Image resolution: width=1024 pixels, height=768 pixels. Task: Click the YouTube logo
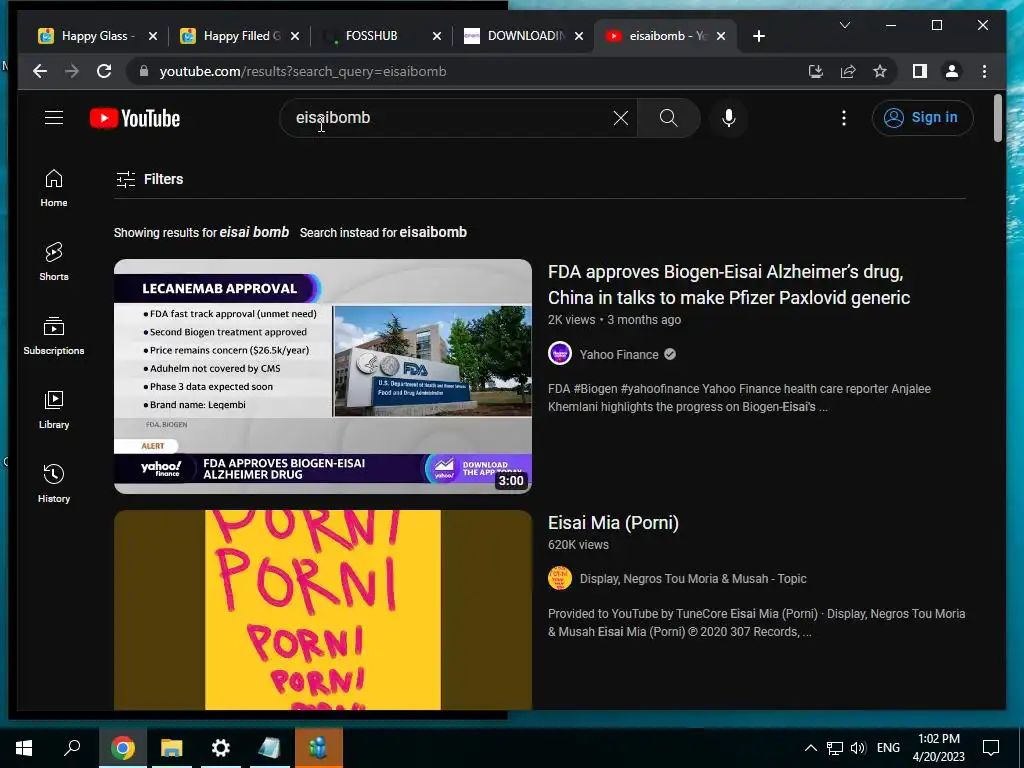pyautogui.click(x=135, y=118)
